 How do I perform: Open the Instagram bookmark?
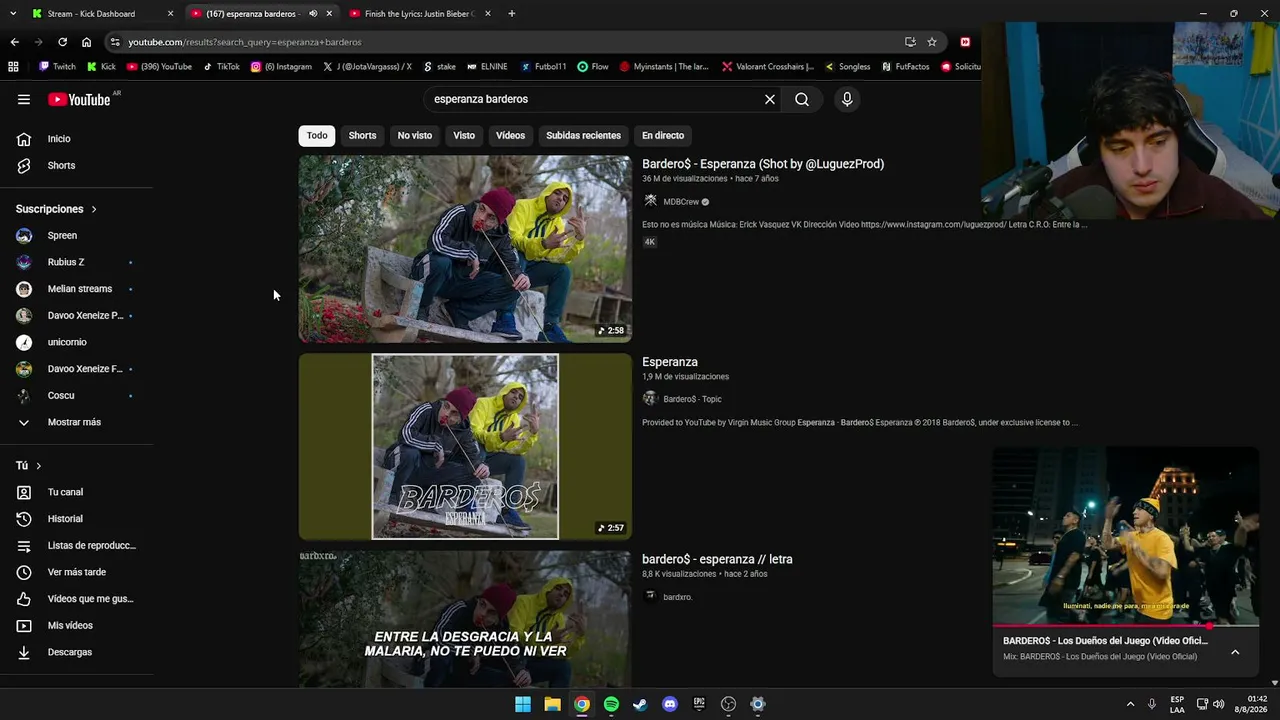pos(281,67)
